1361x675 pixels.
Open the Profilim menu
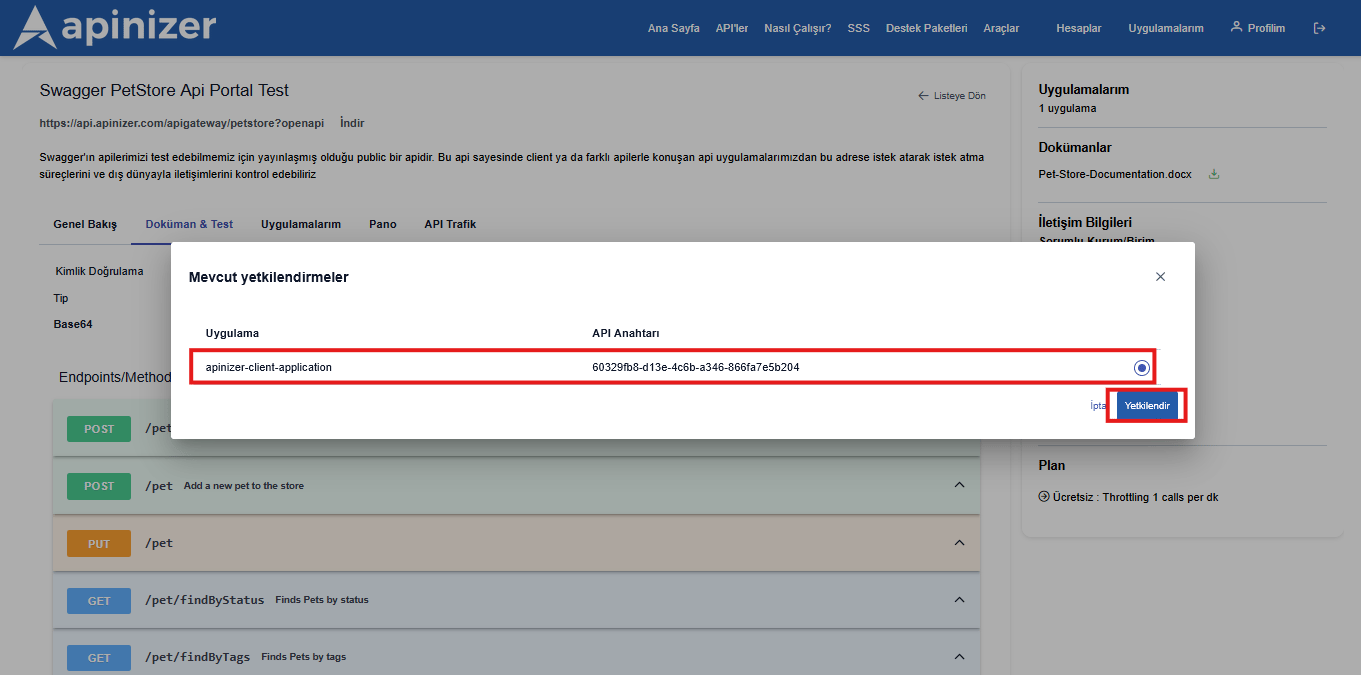pyautogui.click(x=1258, y=28)
